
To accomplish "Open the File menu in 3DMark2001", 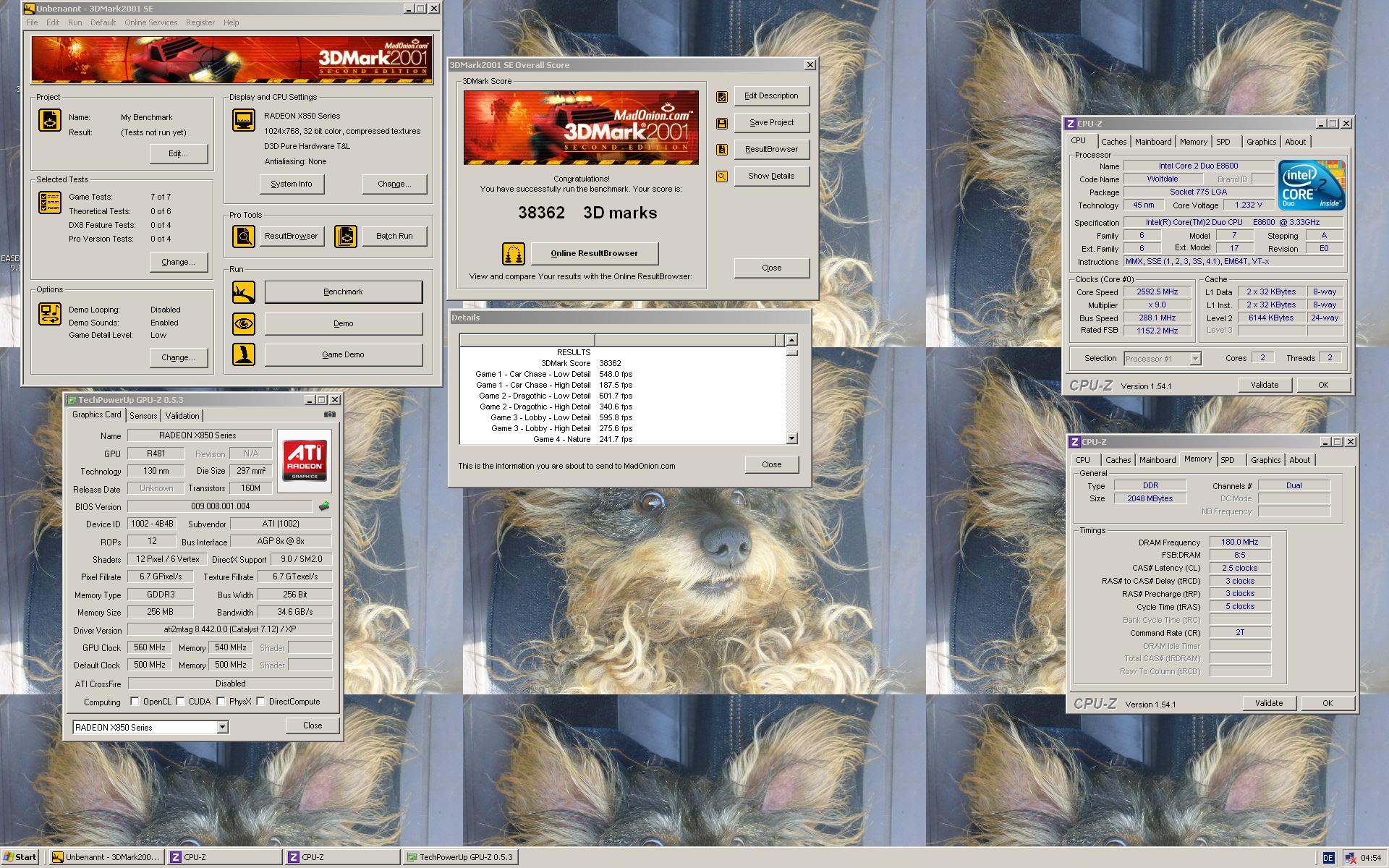I will (x=32, y=22).
